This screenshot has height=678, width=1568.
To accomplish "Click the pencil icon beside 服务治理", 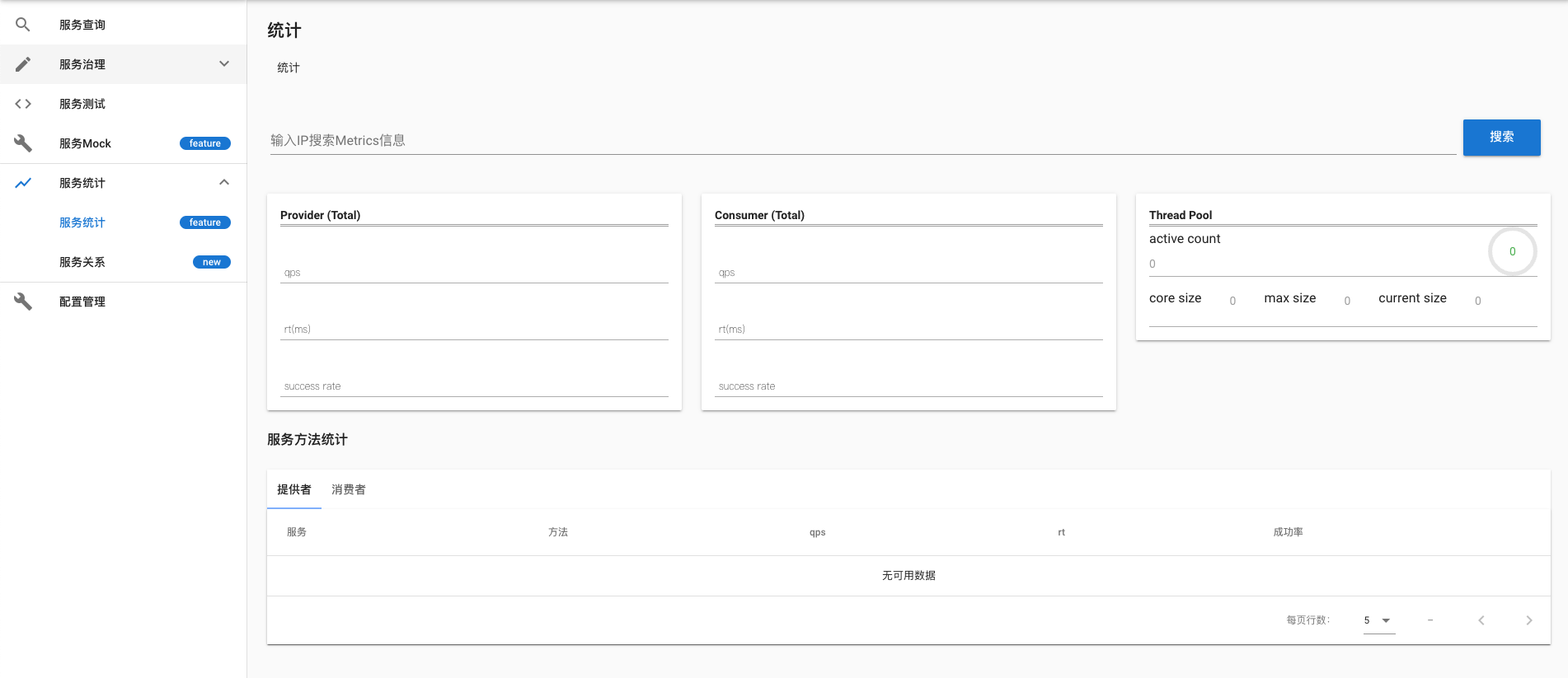I will [x=23, y=64].
